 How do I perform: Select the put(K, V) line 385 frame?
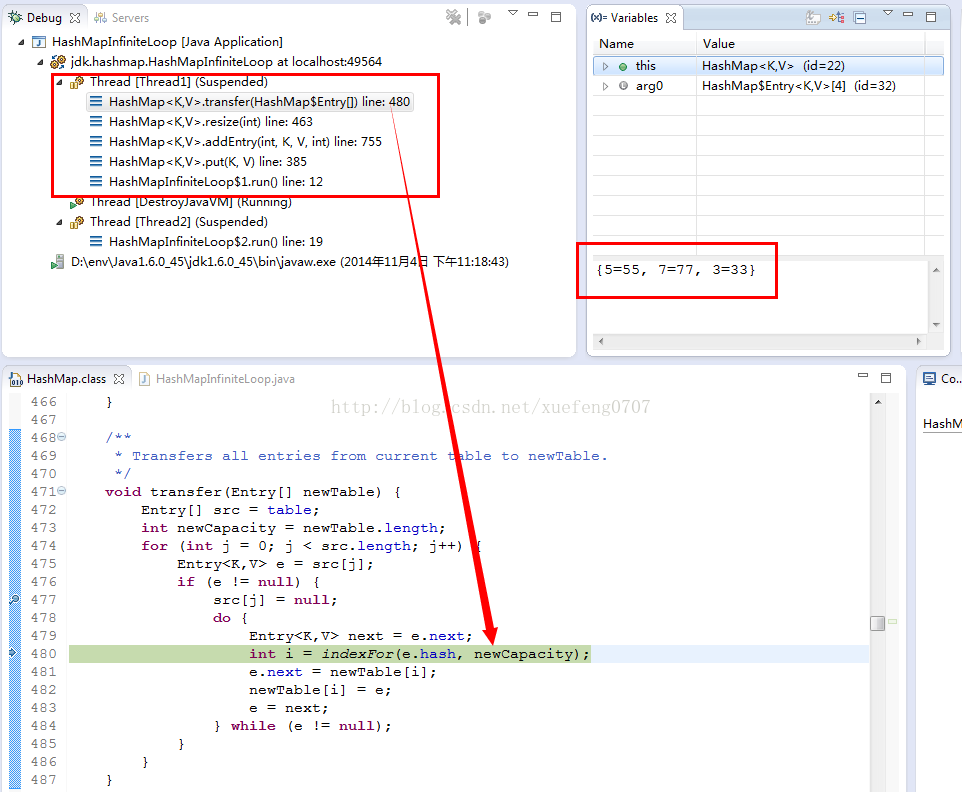207,162
